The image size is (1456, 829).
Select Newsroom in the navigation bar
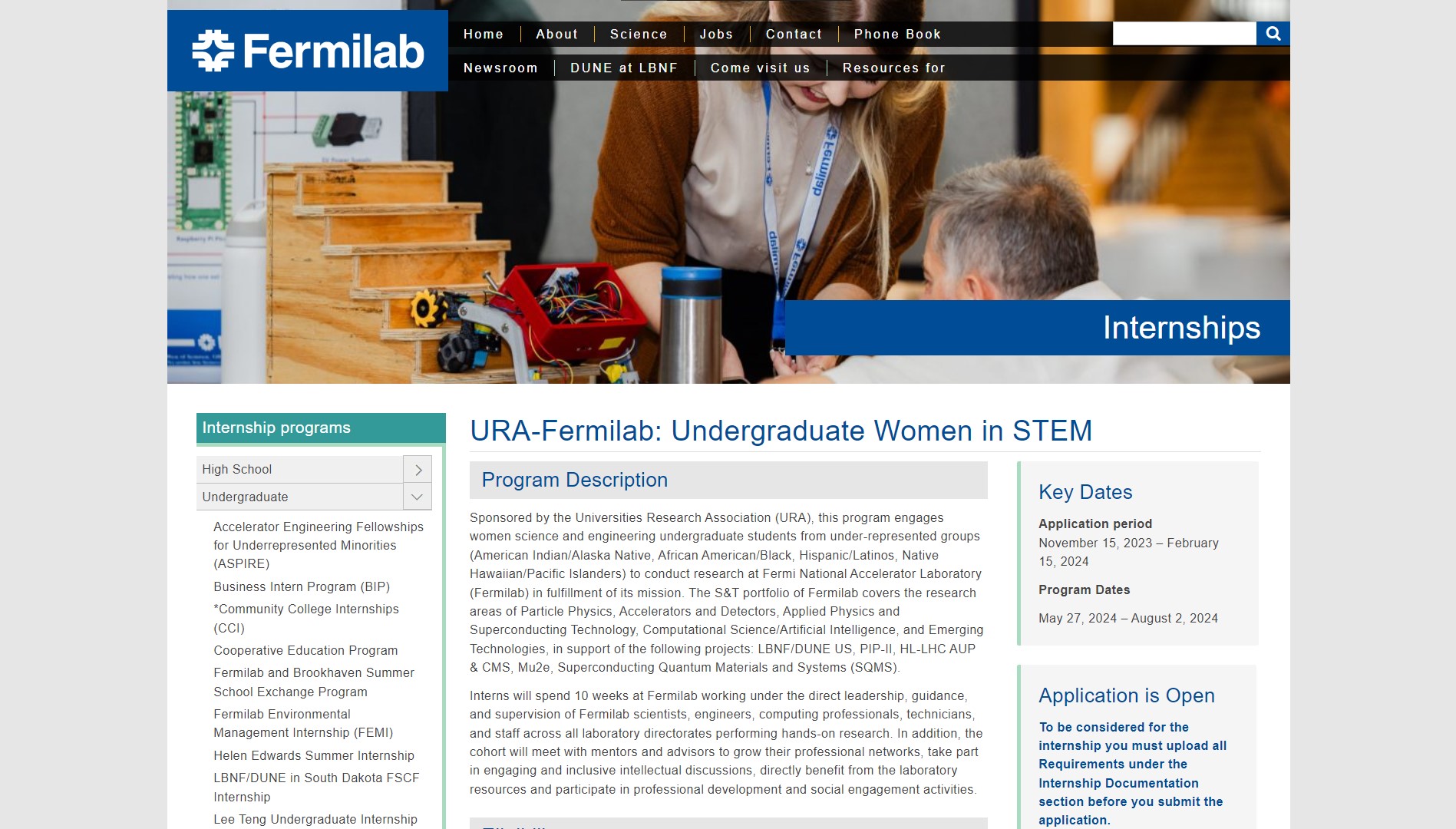(500, 68)
